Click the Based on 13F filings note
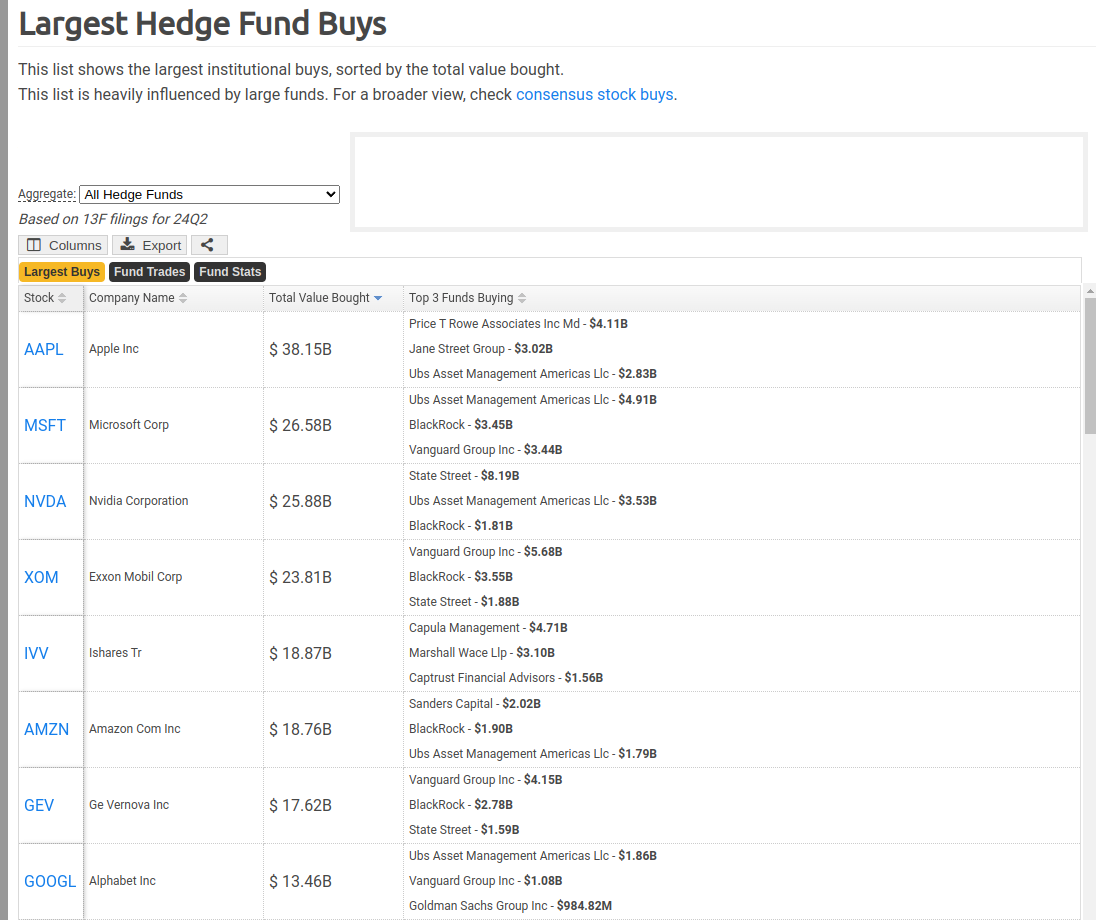 coord(113,220)
